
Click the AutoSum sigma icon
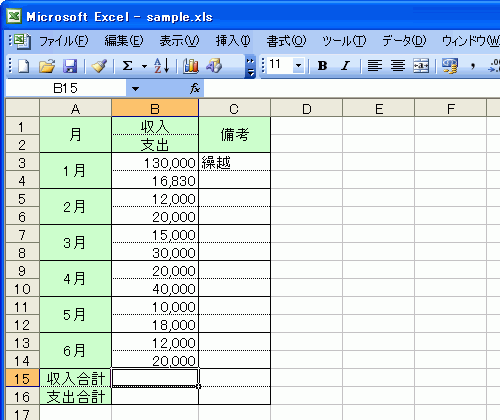pyautogui.click(x=127, y=66)
